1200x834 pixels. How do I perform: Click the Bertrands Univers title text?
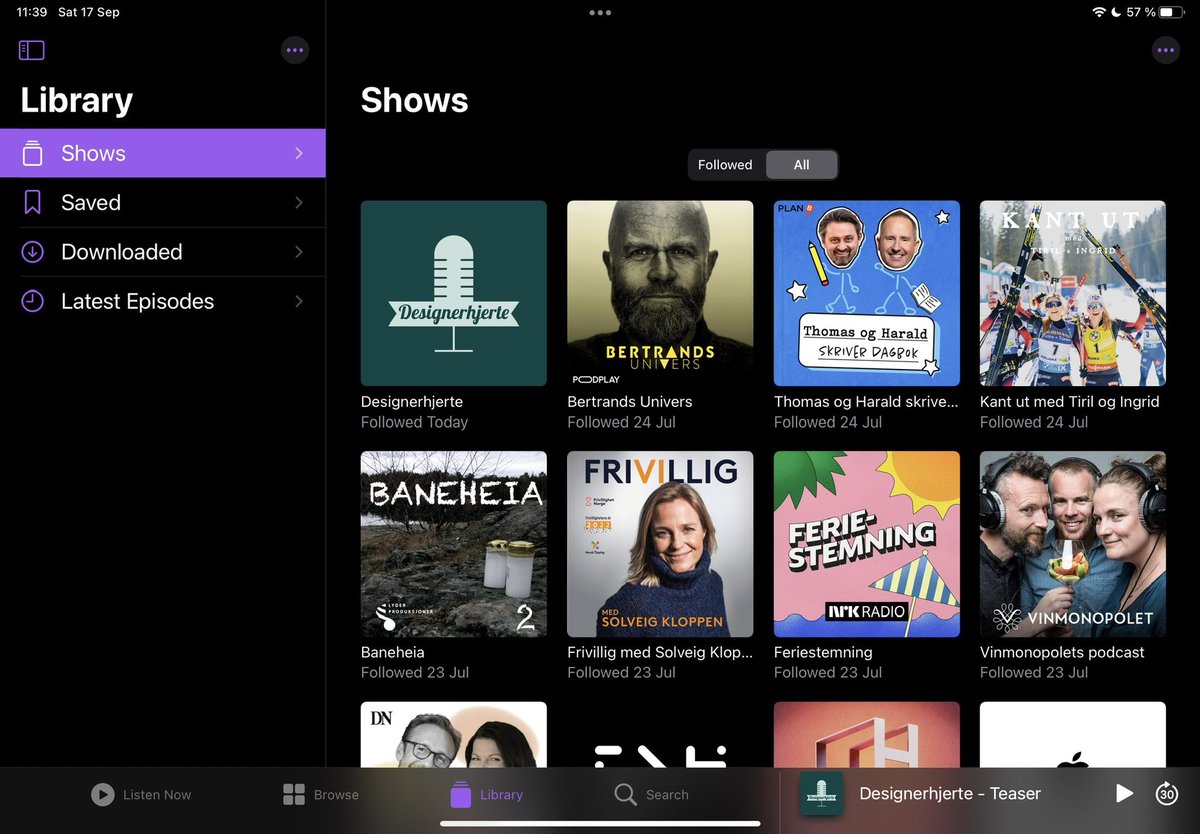630,402
